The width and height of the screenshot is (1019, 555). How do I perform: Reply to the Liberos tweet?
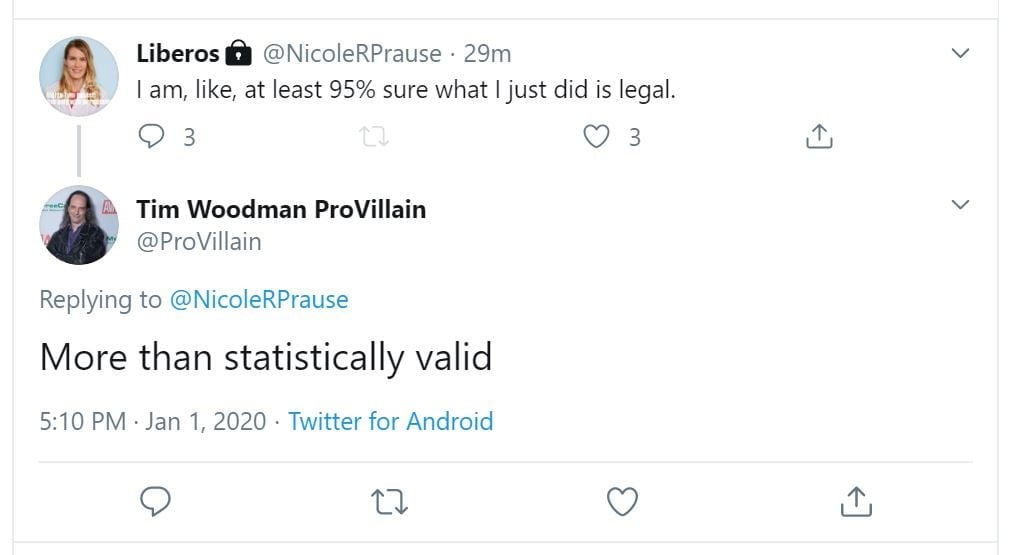point(152,137)
